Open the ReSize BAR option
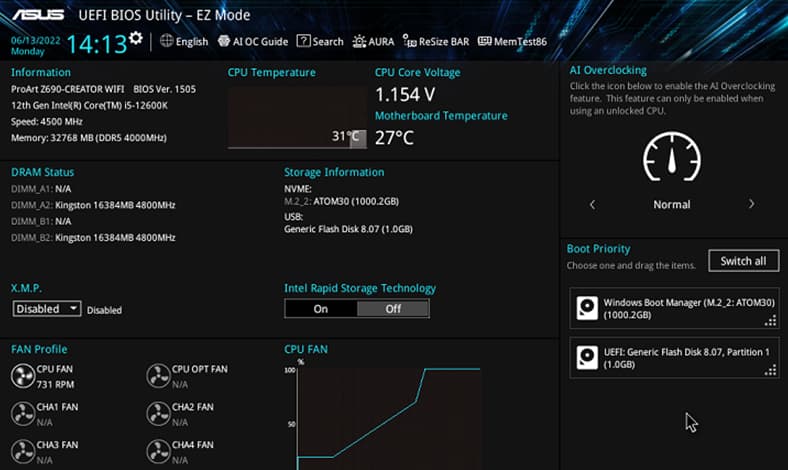This screenshot has width=788, height=470. pyautogui.click(x=436, y=42)
